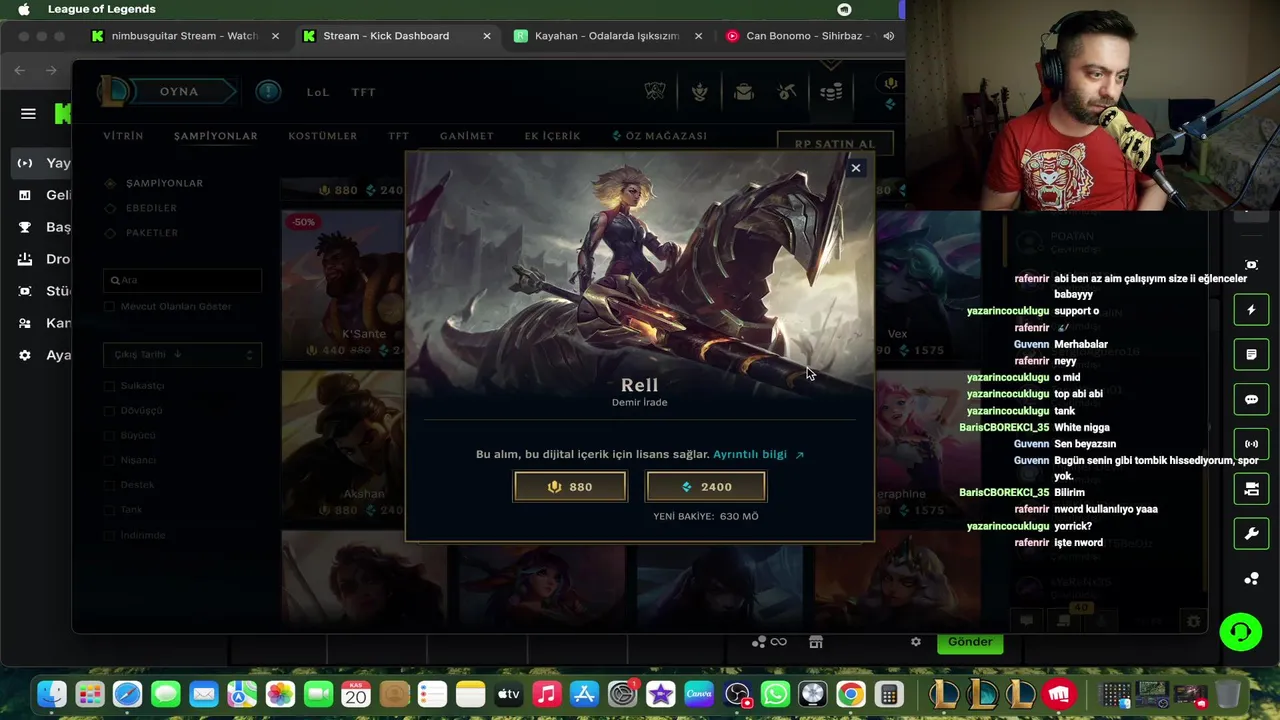Open the Ayrıntılı bilgi link
The height and width of the screenshot is (720, 1280).
coord(758,454)
